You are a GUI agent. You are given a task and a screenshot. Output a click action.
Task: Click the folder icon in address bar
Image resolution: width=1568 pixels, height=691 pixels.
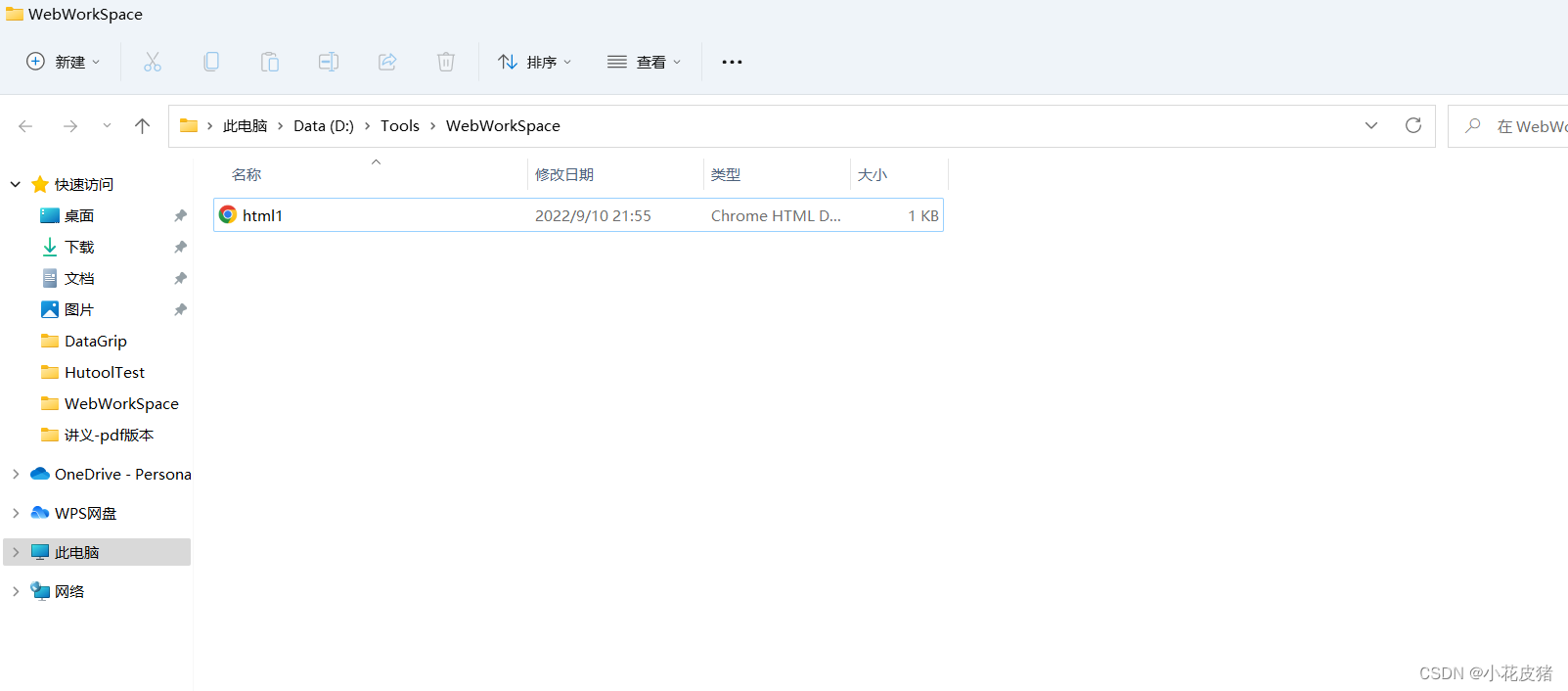click(x=189, y=125)
